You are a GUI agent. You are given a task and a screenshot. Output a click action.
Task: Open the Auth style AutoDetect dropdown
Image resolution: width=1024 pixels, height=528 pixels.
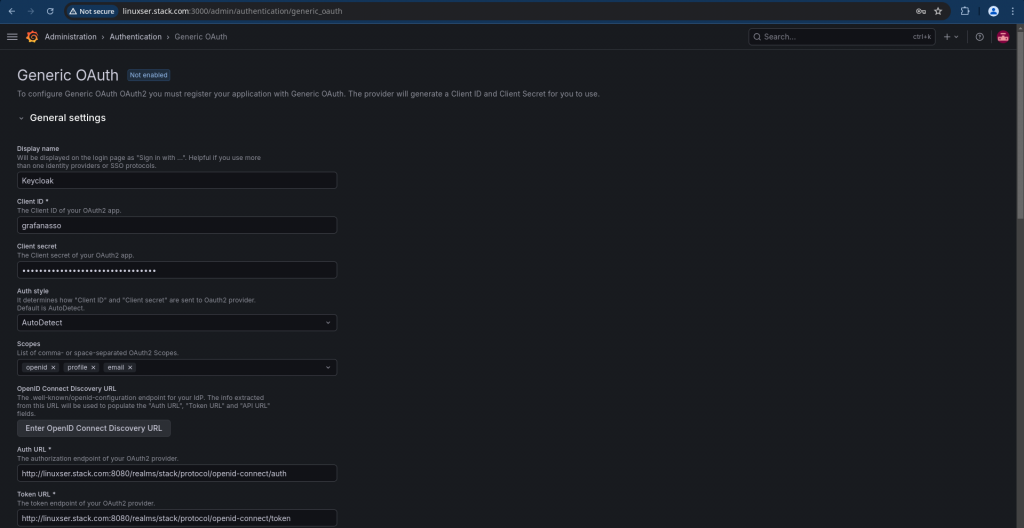[177, 323]
